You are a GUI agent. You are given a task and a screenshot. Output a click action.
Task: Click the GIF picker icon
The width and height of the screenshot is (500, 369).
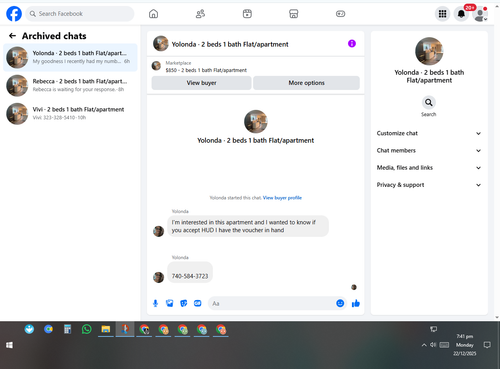click(x=198, y=303)
